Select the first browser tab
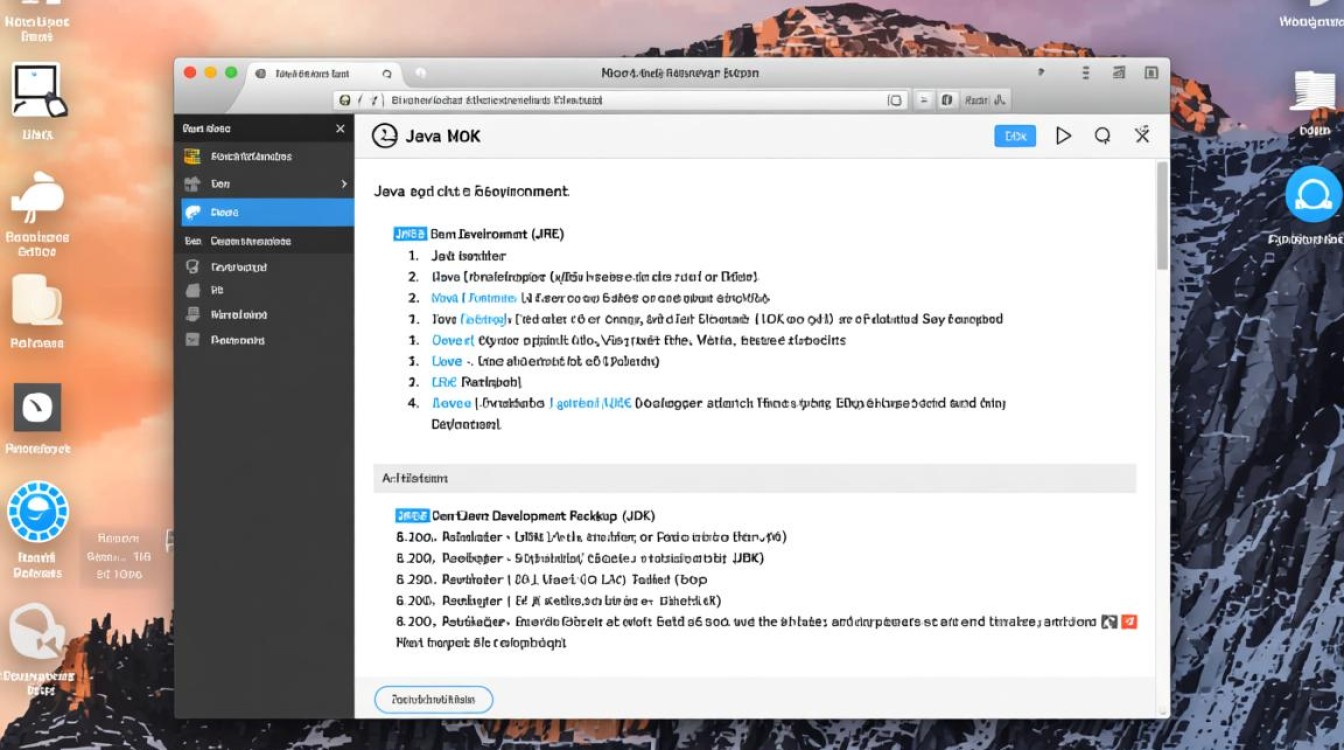 pyautogui.click(x=310, y=73)
